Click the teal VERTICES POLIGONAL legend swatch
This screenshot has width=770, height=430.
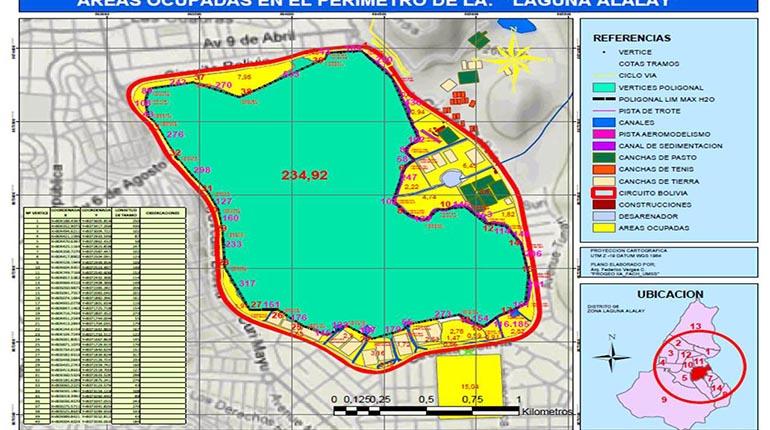(x=604, y=87)
